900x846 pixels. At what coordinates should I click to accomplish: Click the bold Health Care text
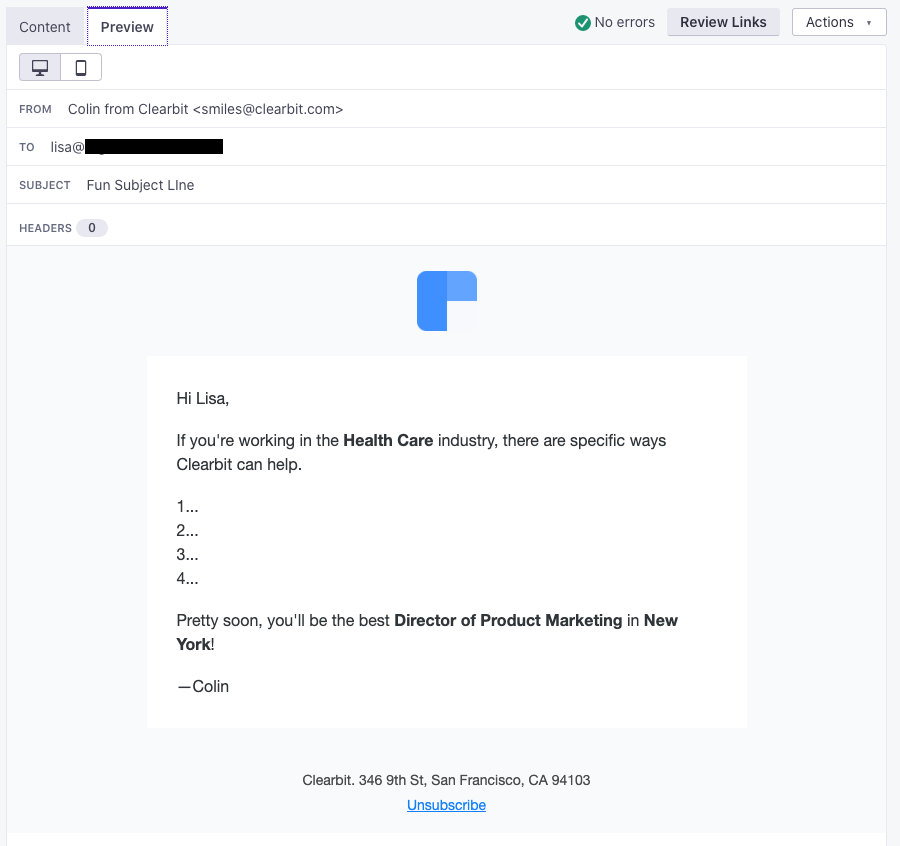point(388,440)
